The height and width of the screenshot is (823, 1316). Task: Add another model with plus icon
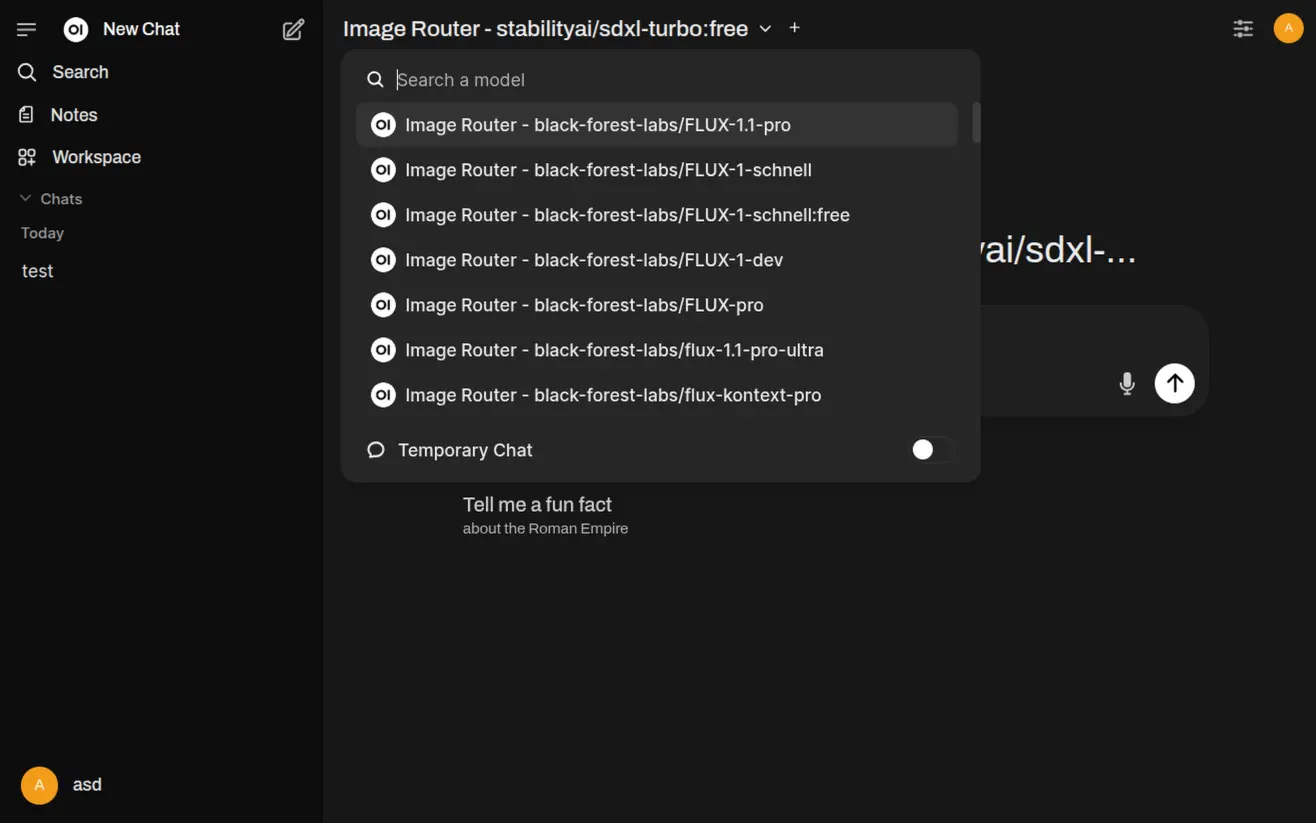(x=794, y=28)
